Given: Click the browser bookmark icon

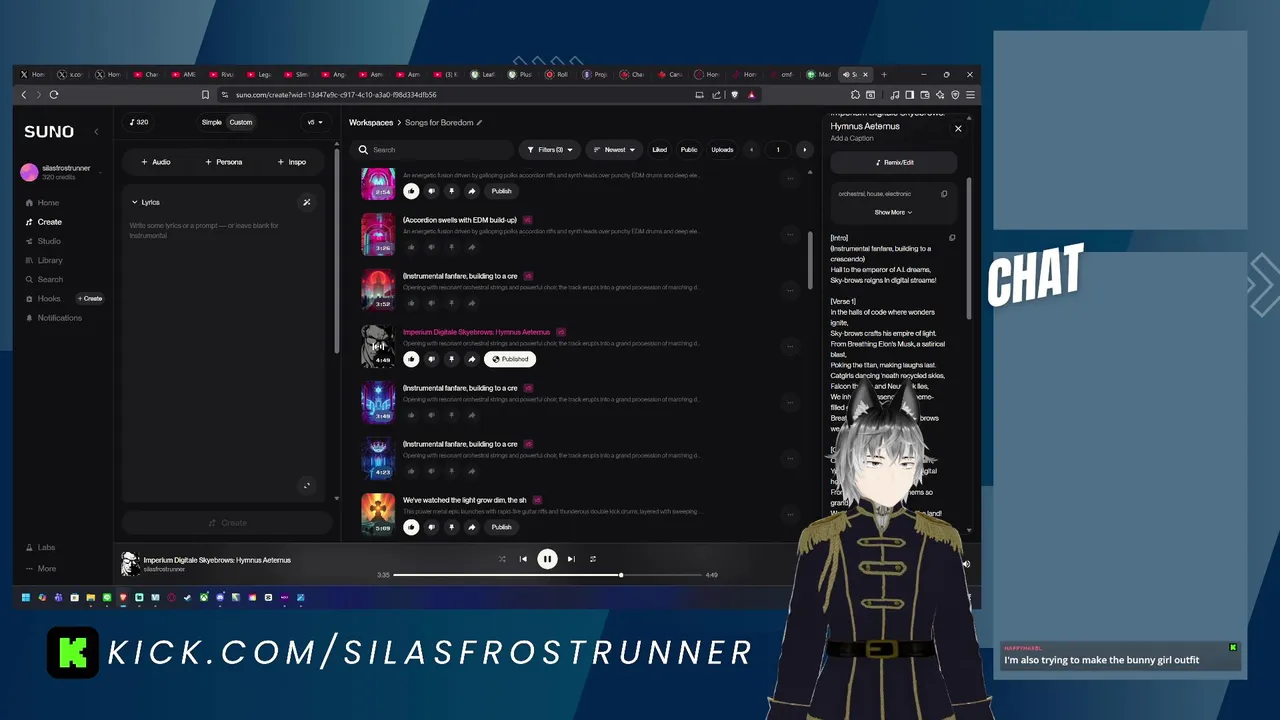Looking at the screenshot, I should coord(205,95).
